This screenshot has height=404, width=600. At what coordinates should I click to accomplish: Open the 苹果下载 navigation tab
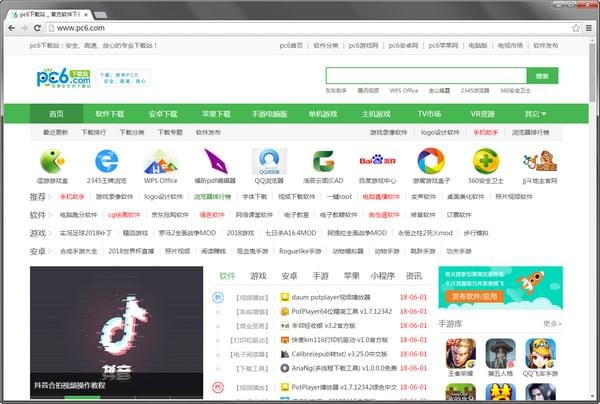point(216,114)
